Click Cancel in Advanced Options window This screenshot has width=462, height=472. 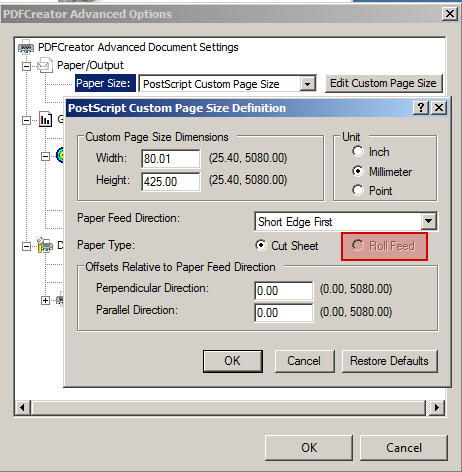pyautogui.click(x=404, y=448)
